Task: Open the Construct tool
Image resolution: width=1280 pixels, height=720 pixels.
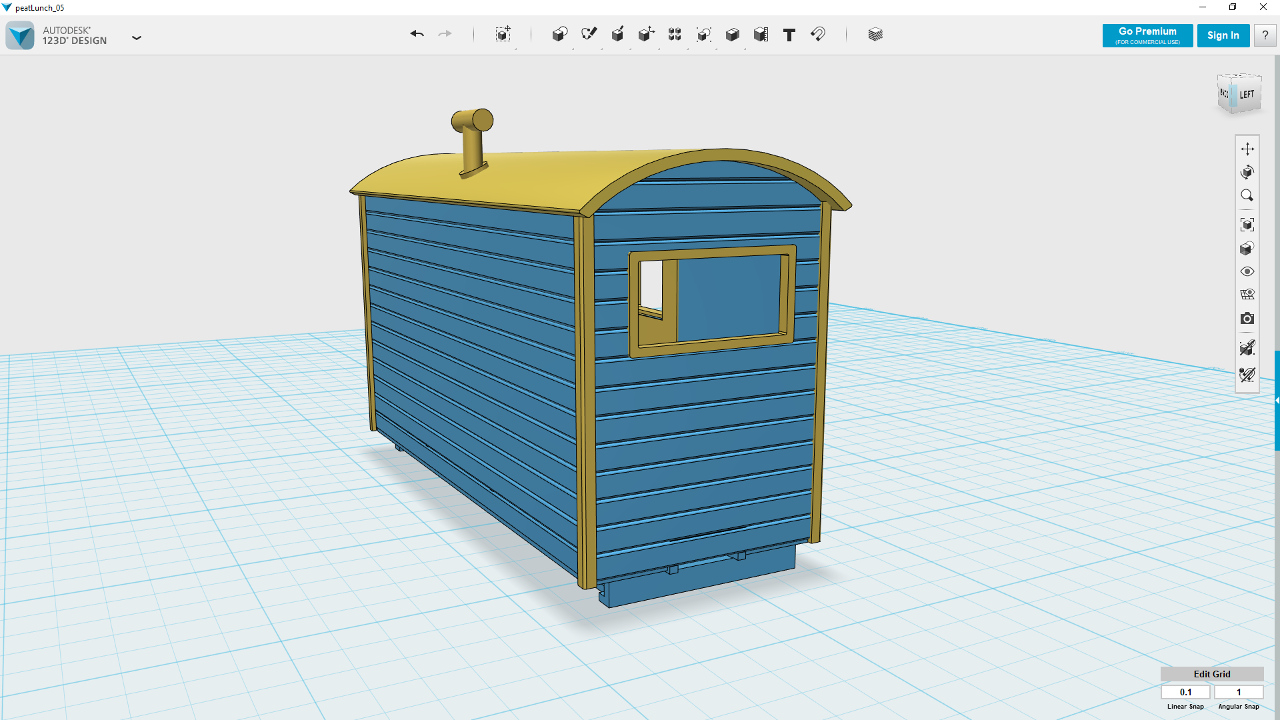Action: point(618,34)
